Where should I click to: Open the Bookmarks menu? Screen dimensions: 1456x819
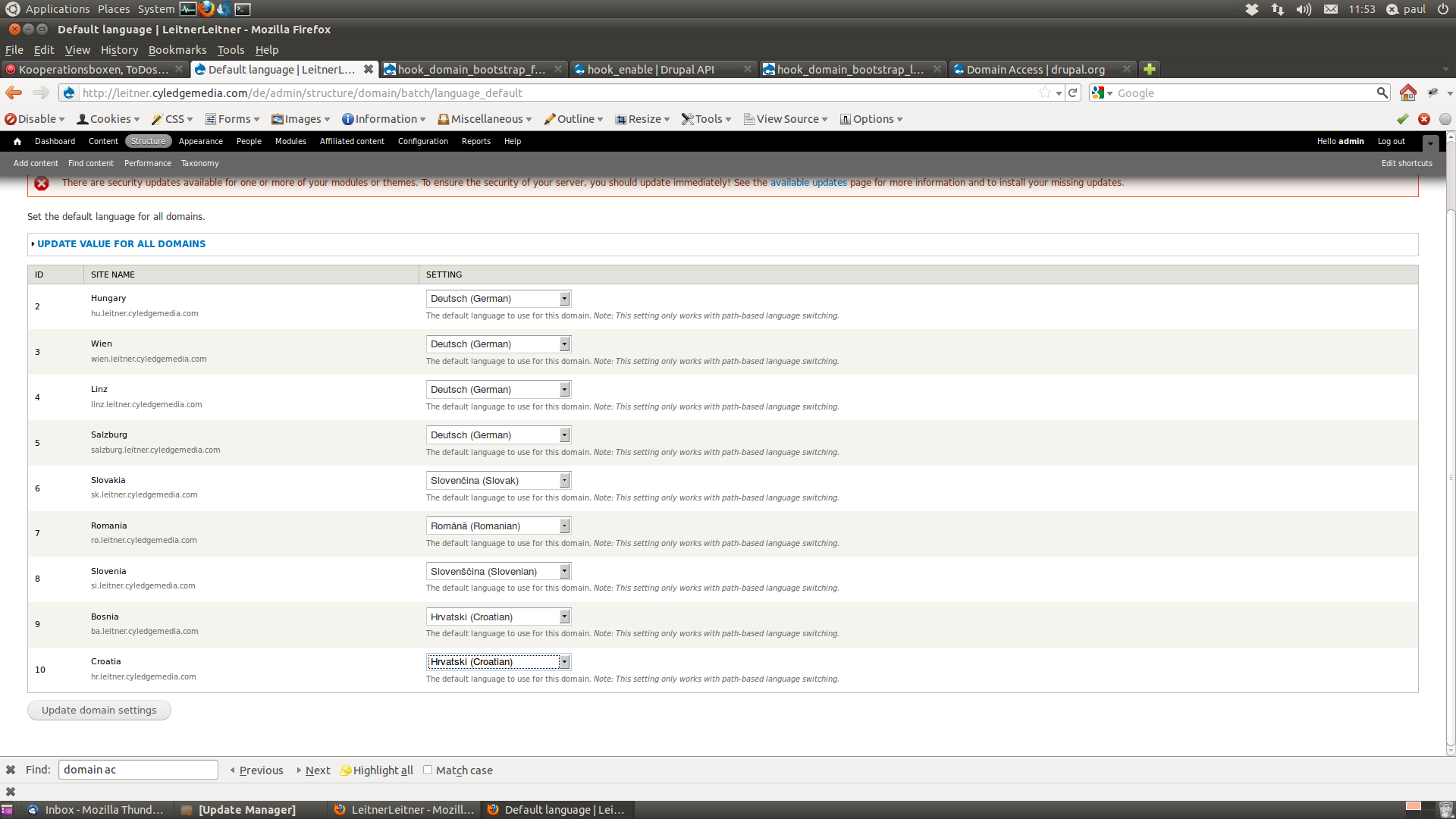177,50
